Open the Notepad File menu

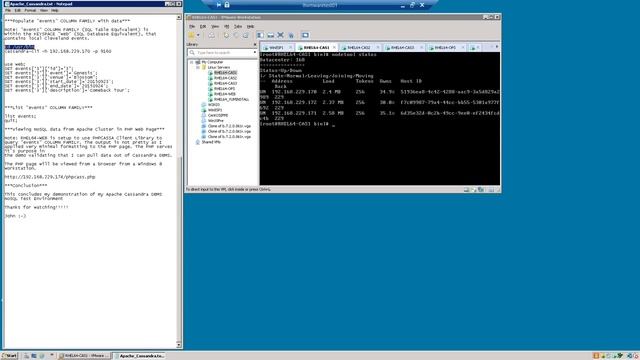pyautogui.click(x=8, y=10)
